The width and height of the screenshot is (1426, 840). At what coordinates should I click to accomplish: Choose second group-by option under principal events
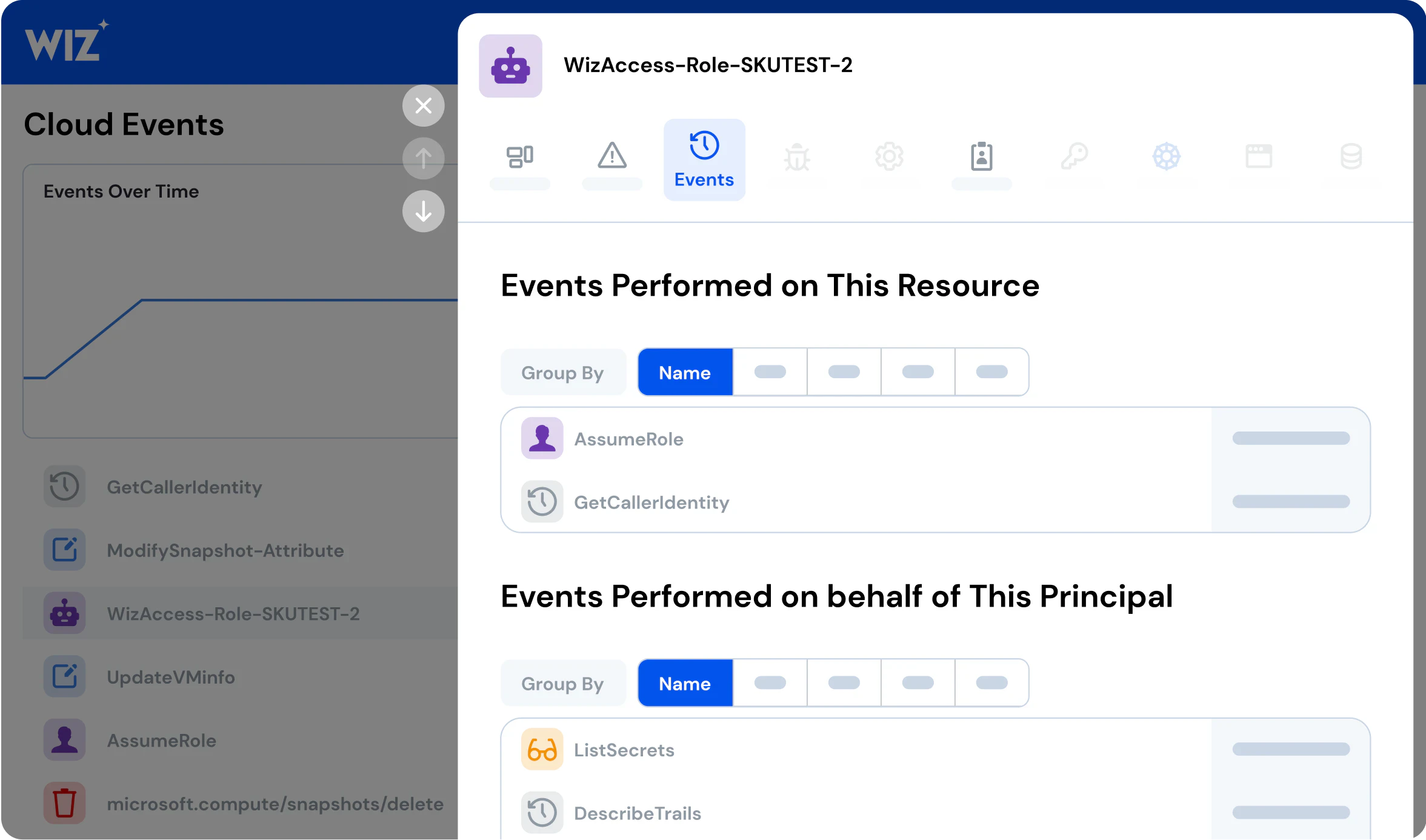pyautogui.click(x=770, y=683)
